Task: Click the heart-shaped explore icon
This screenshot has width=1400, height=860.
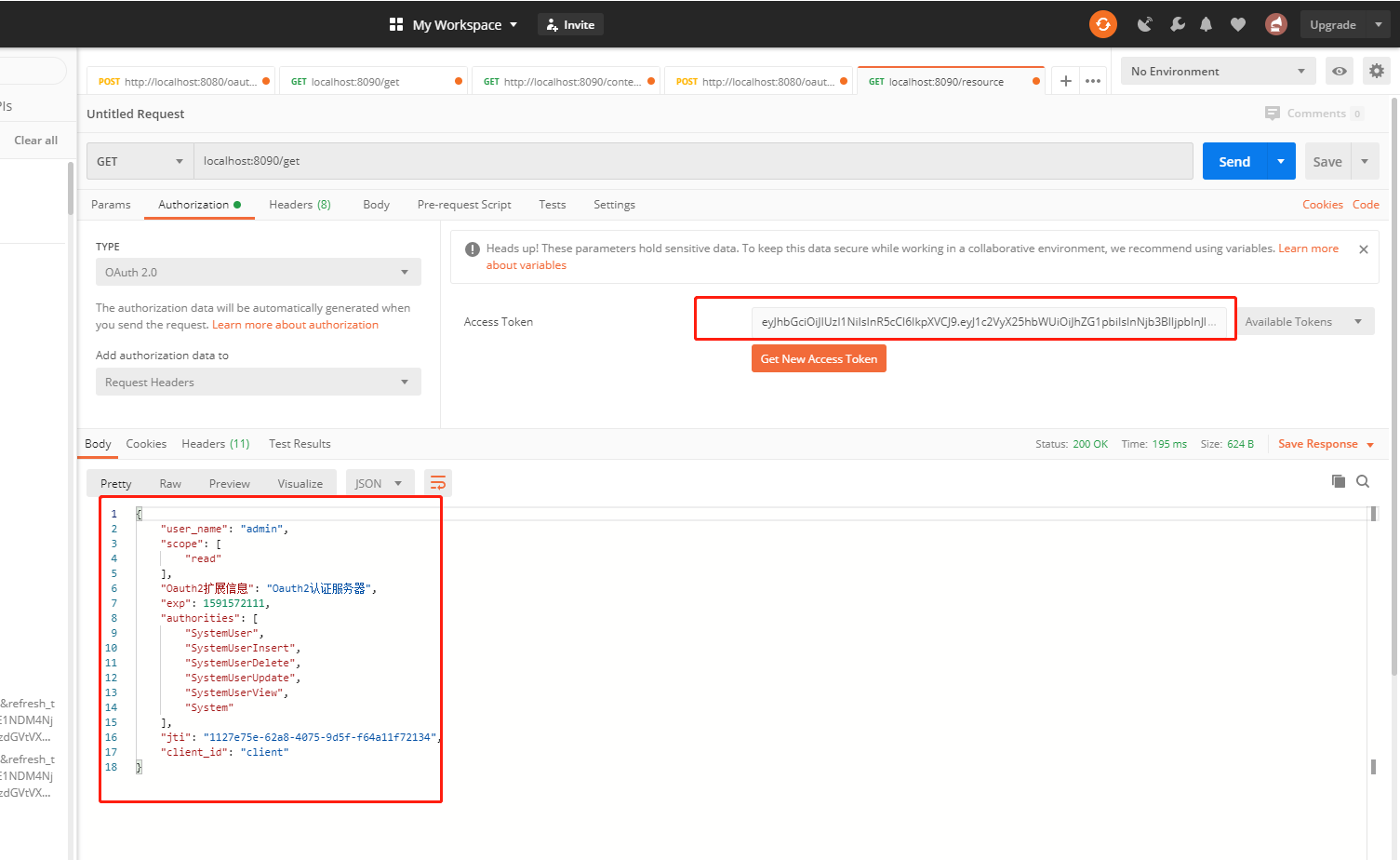Action: [1238, 24]
